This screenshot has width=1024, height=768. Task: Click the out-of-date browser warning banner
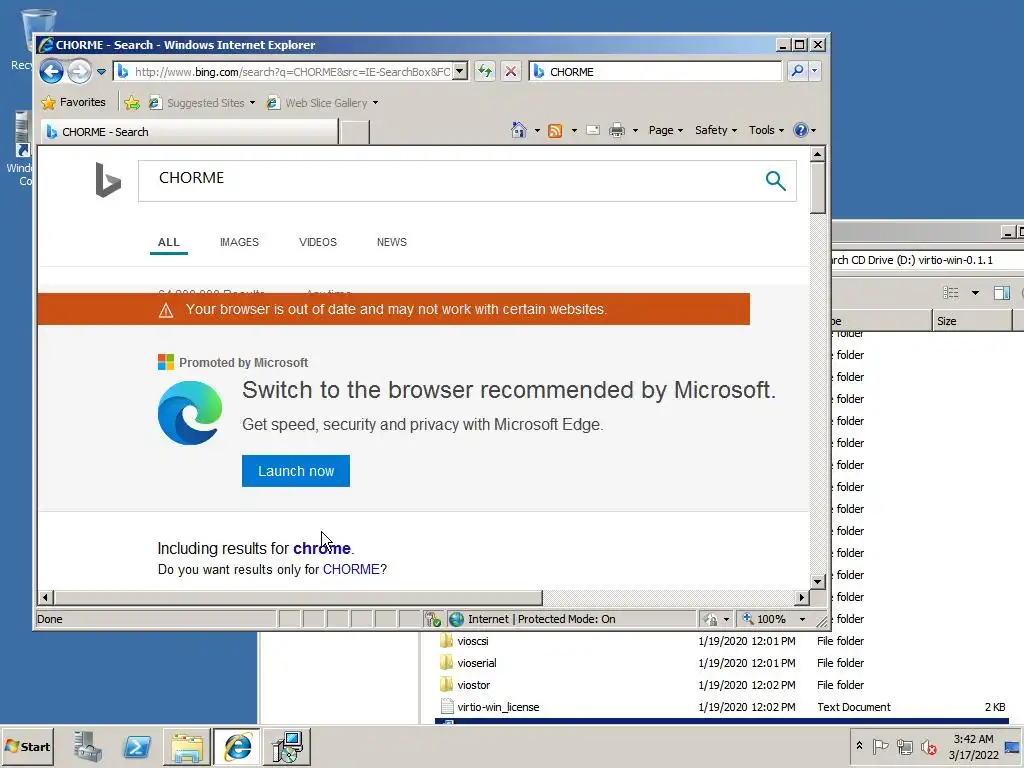[x=394, y=309]
